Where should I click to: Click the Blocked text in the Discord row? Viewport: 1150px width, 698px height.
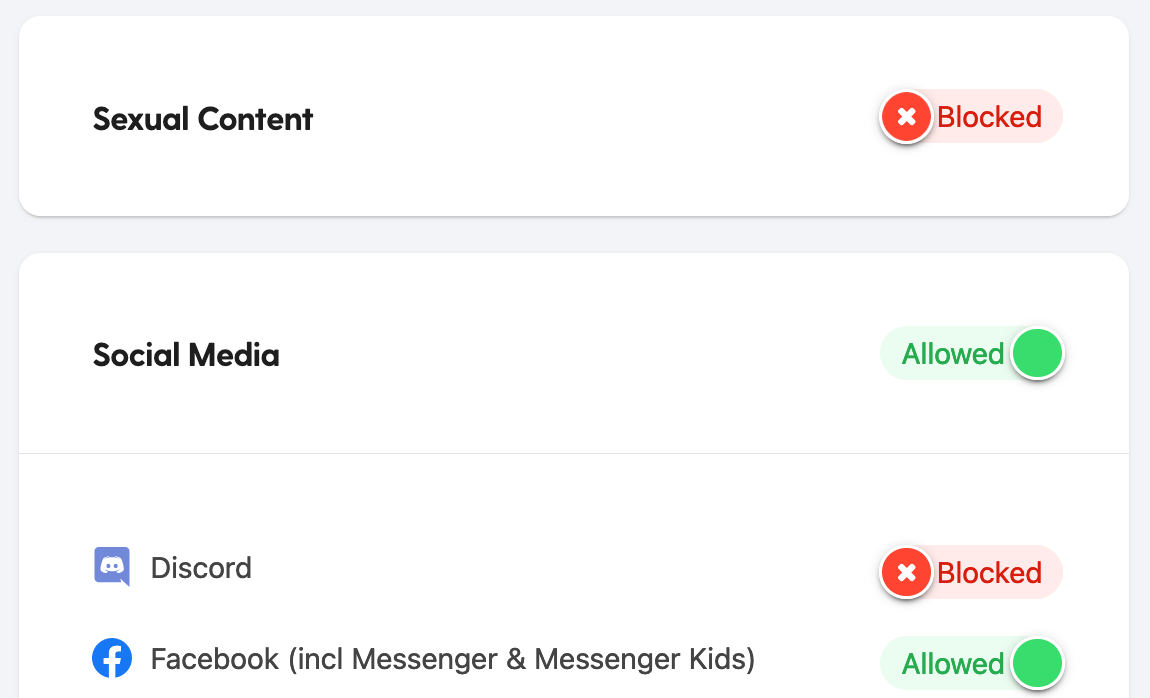[989, 573]
